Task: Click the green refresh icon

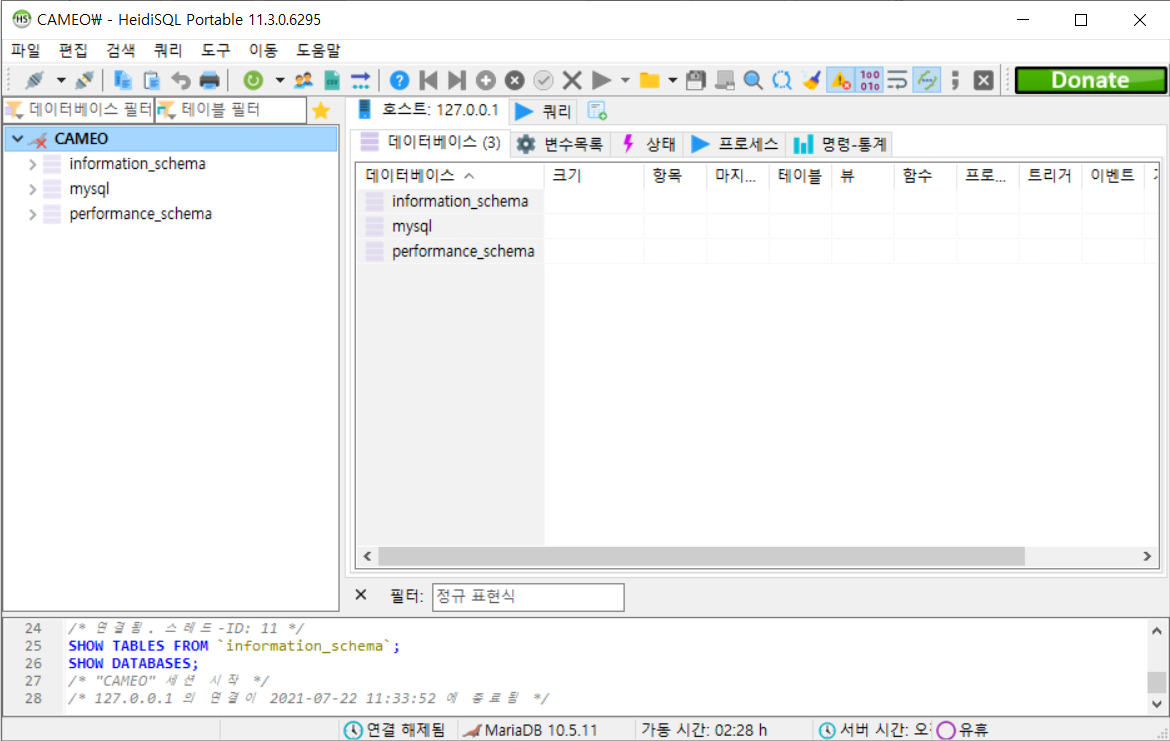Action: click(253, 80)
